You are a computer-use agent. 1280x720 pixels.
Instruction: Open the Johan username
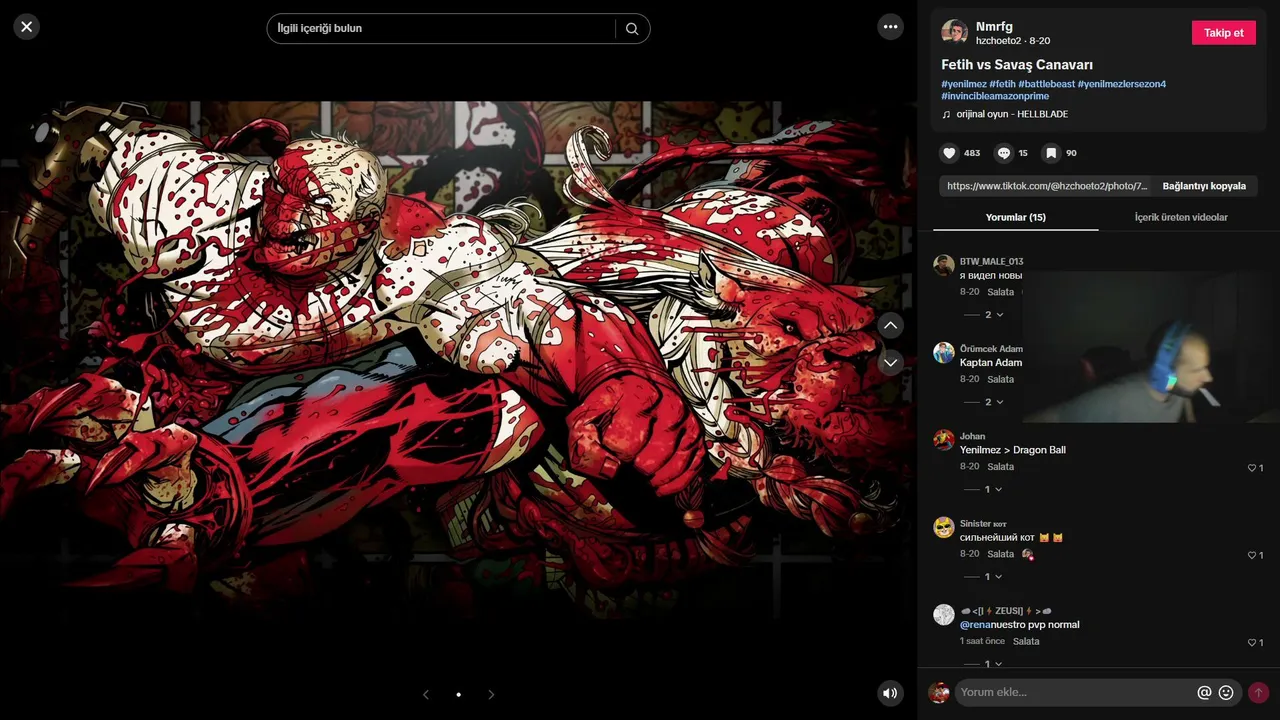(x=972, y=436)
